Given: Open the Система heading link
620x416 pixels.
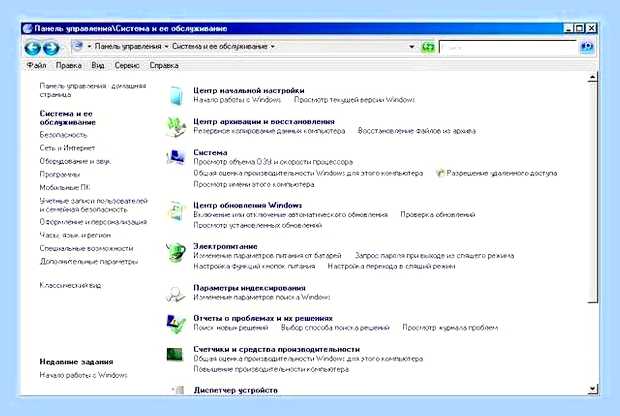Looking at the screenshot, I should tap(210, 152).
